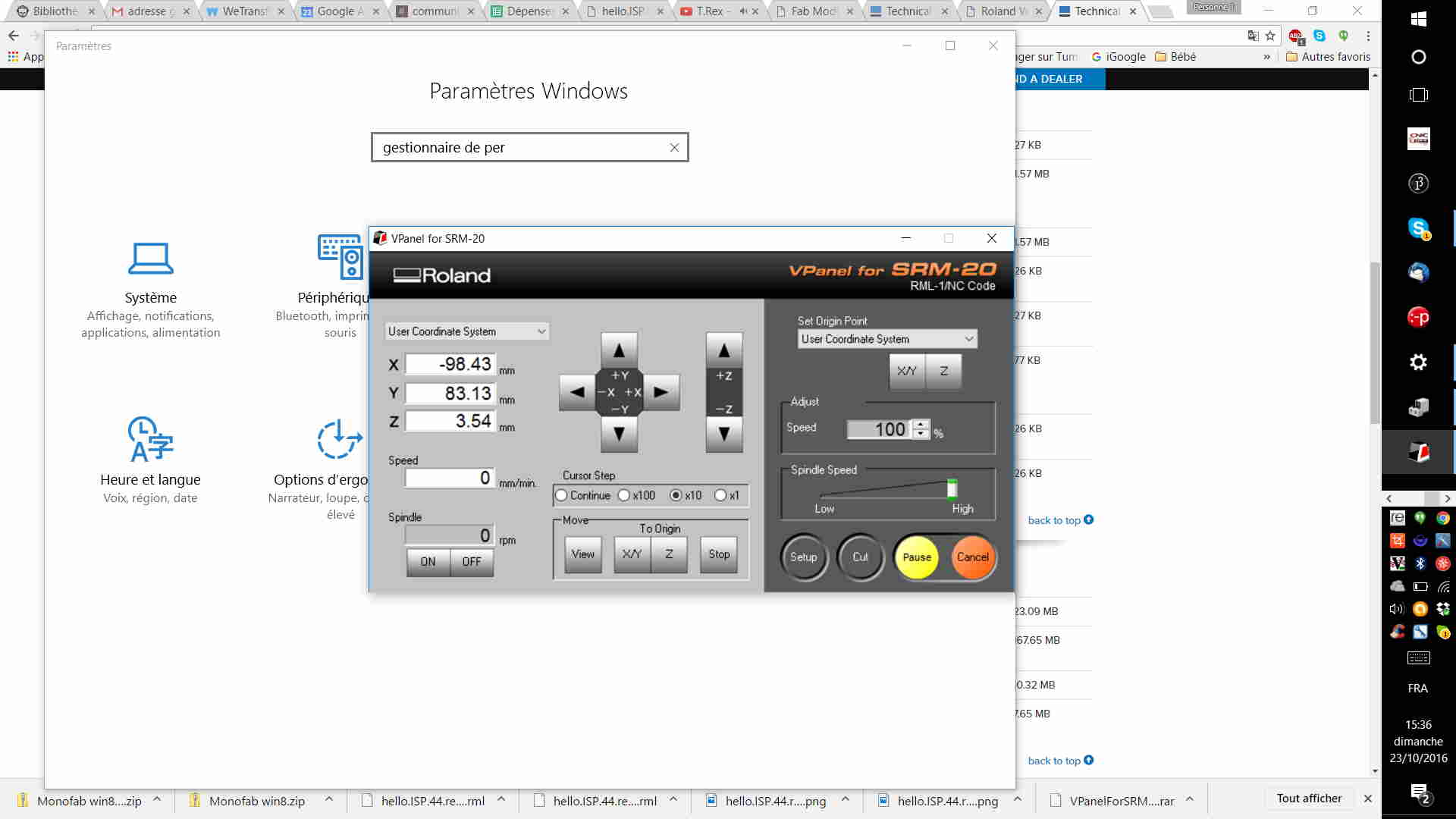Click the +Y up arrow jog button

point(619,350)
